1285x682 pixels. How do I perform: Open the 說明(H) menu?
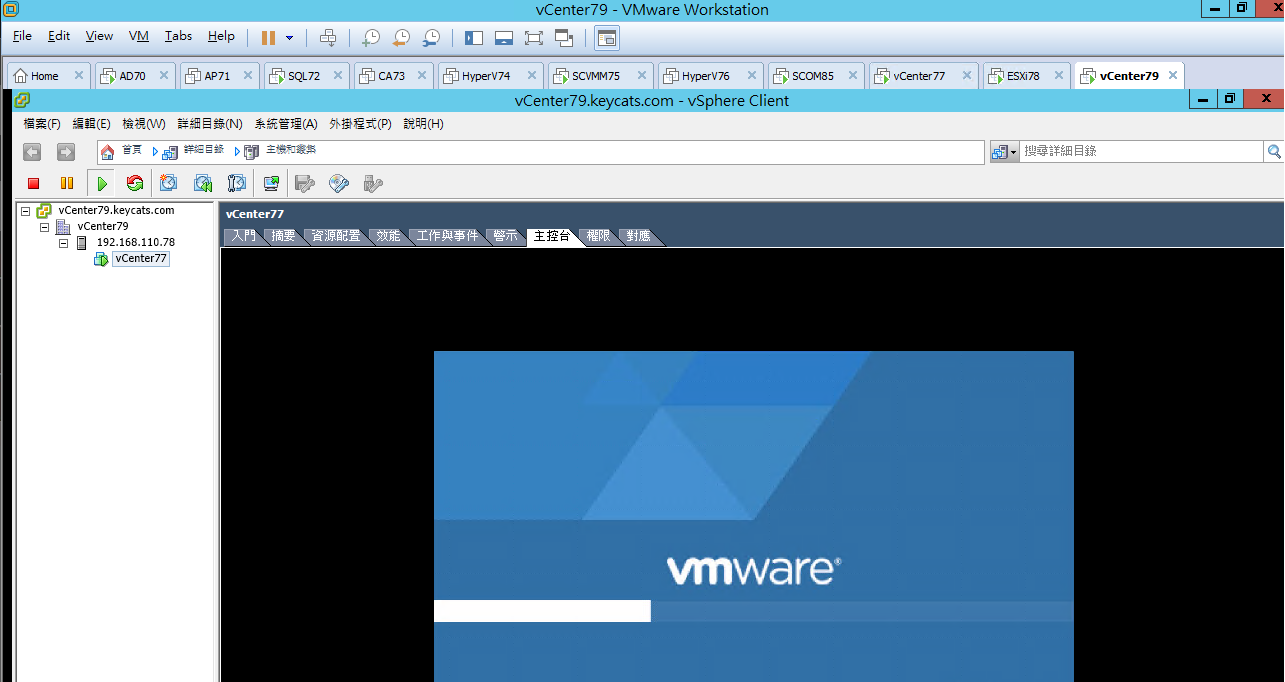tap(424, 124)
